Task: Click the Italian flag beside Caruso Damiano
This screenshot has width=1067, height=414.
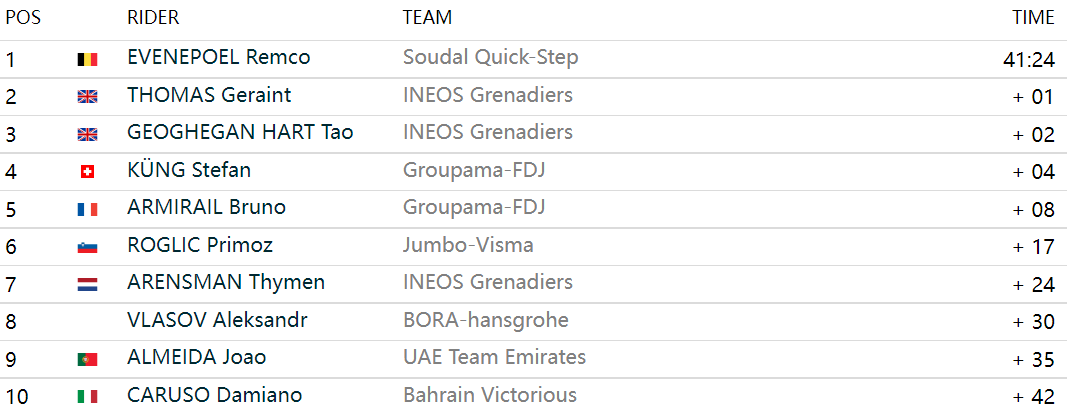Action: 87,396
